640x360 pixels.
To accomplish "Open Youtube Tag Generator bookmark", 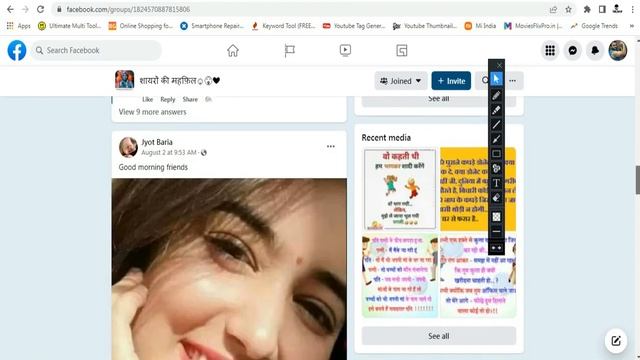I will 354,26.
